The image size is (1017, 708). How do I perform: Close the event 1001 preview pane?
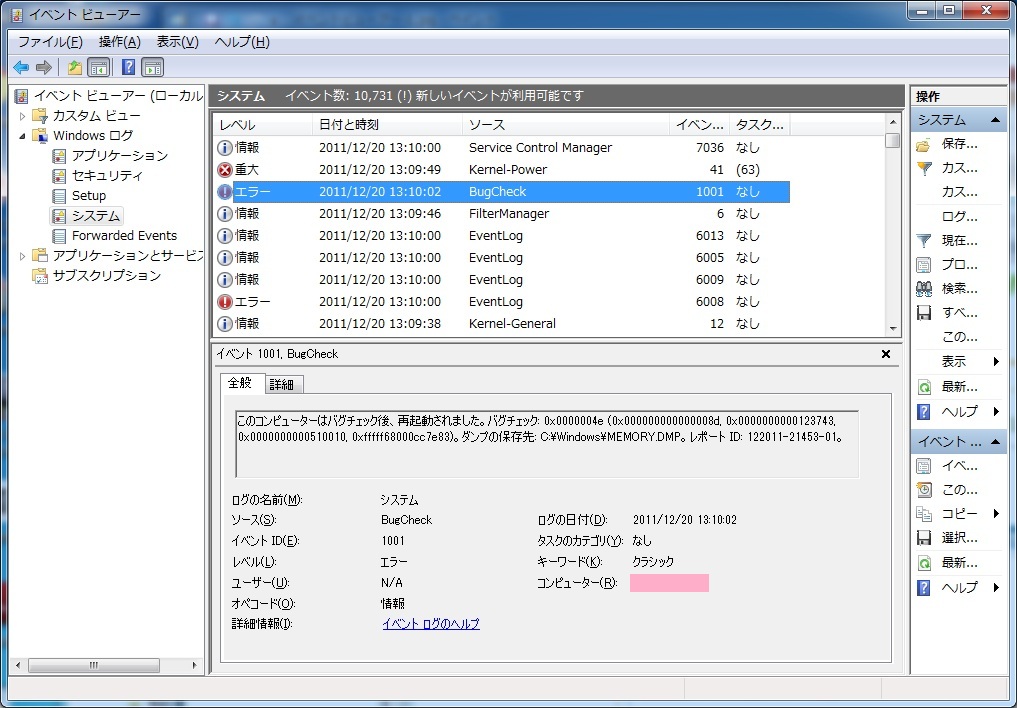tap(885, 354)
